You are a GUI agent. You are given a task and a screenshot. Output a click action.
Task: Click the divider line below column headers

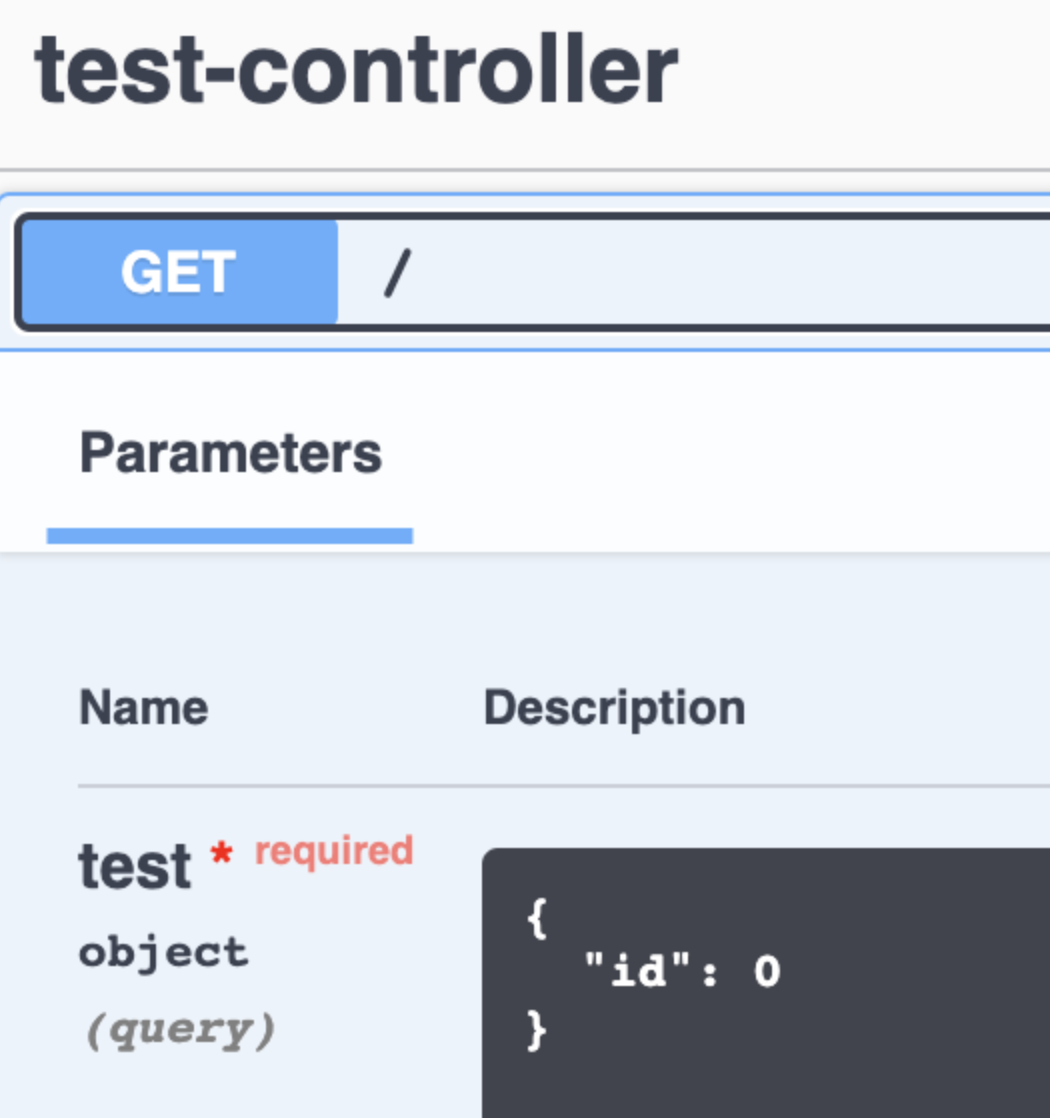tap(560, 786)
